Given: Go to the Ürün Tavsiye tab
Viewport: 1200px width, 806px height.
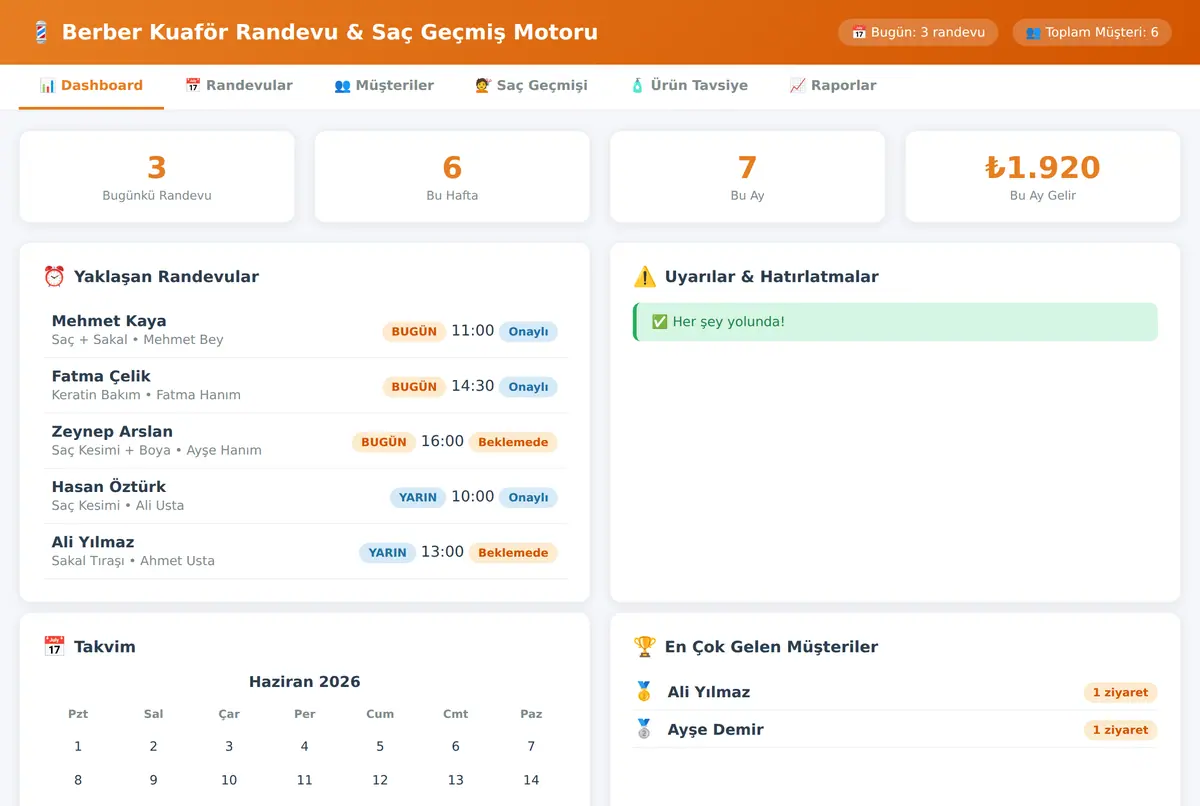Looking at the screenshot, I should coord(689,86).
